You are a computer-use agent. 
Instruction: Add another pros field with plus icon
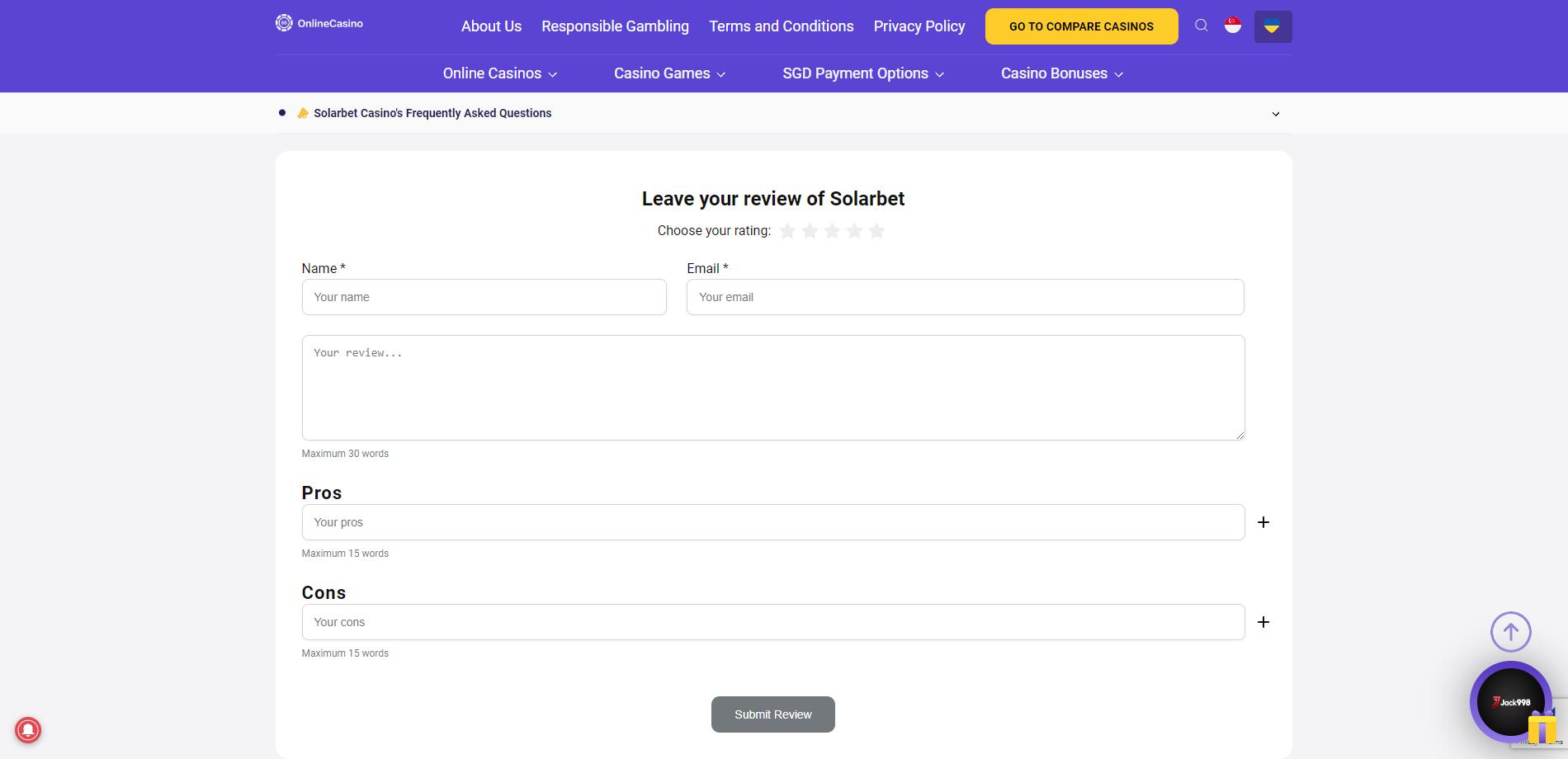click(x=1263, y=522)
